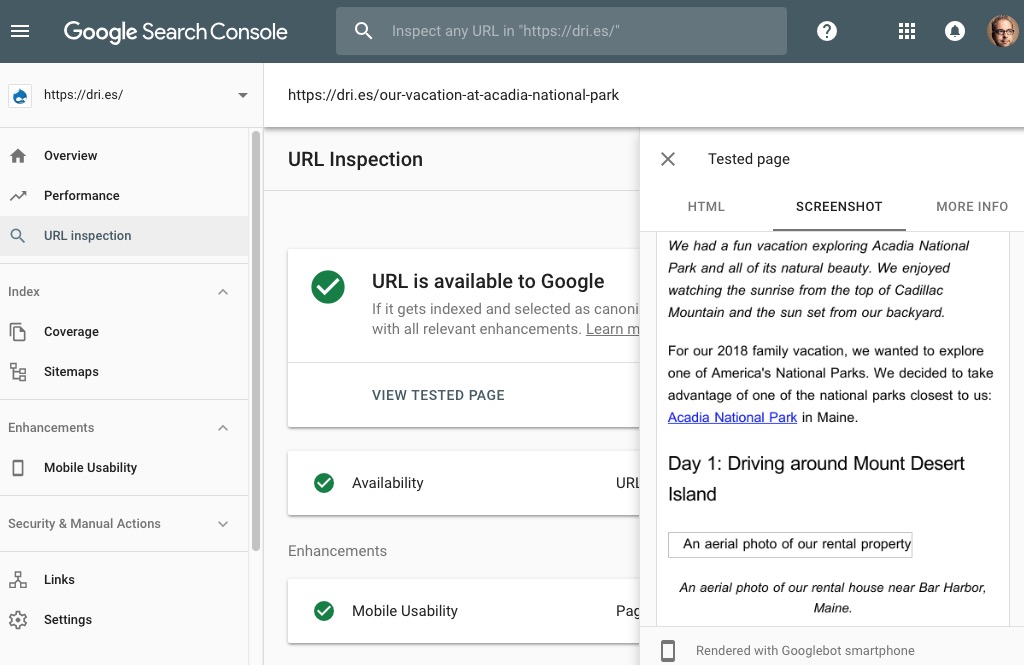
Task: Click the Settings gear icon
Action: pyautogui.click(x=16, y=619)
